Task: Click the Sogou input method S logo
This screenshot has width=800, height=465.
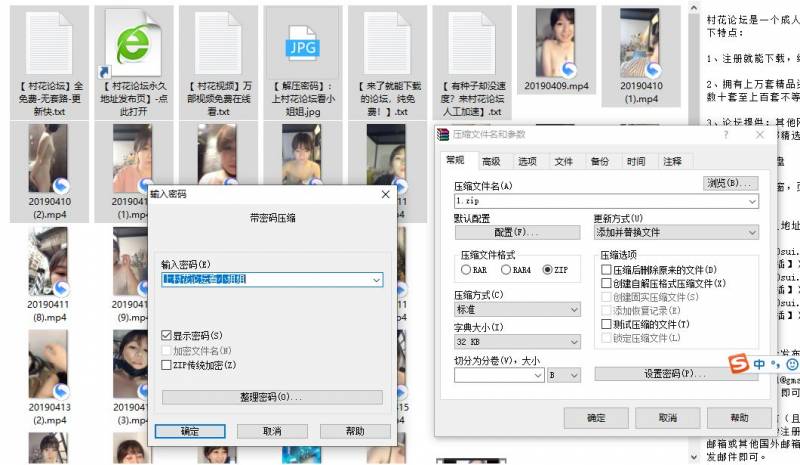Action: pos(739,364)
